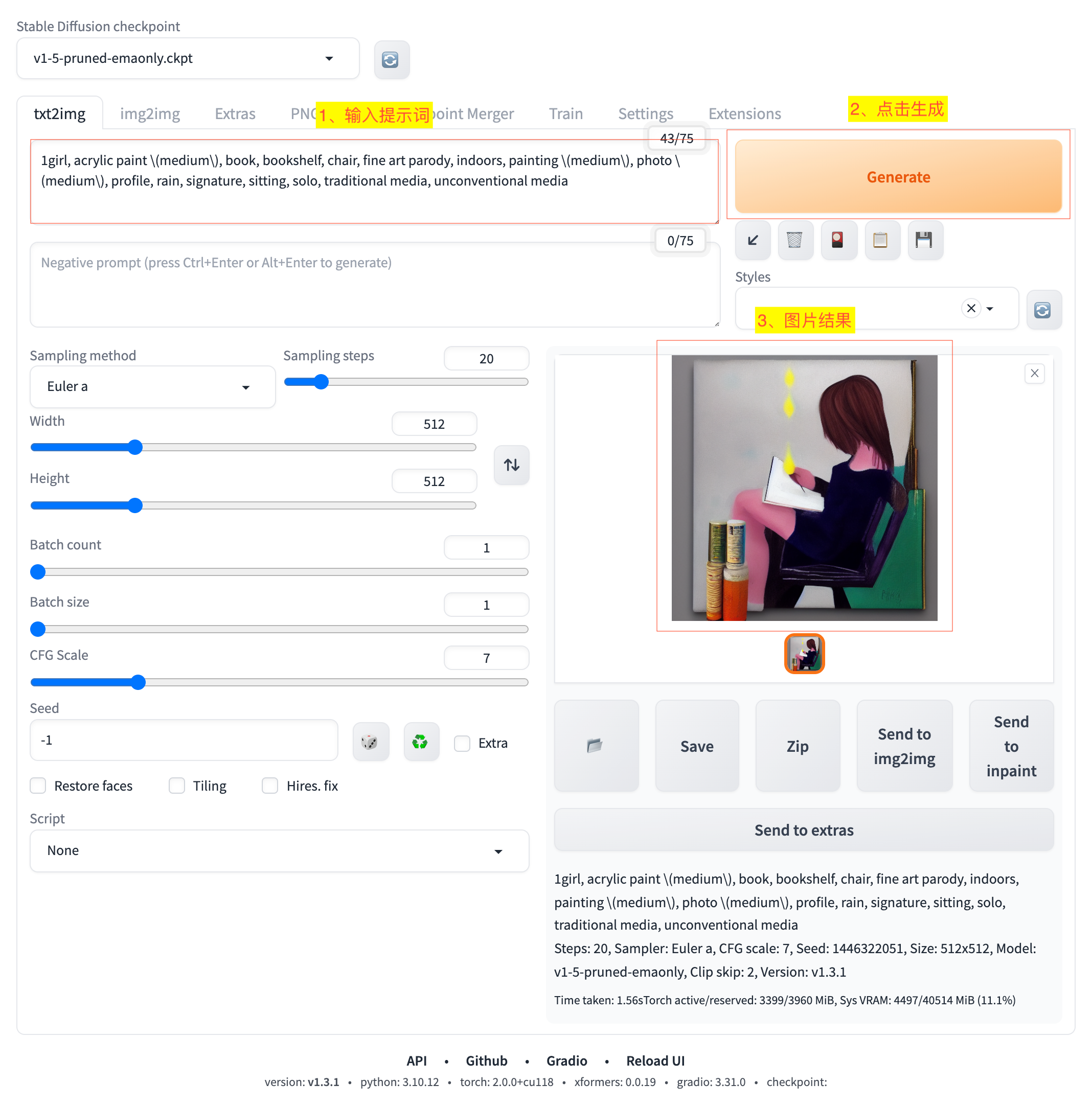The height and width of the screenshot is (1107, 1092).
Task: Click the red card icon for extra networks
Action: pos(838,240)
